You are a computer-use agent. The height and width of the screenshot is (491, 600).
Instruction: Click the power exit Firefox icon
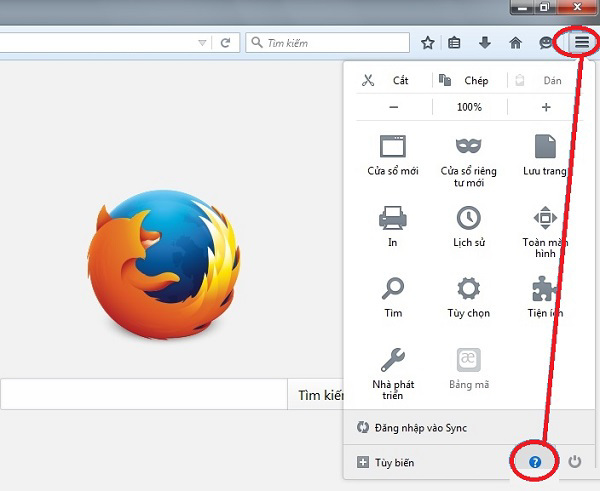[575, 462]
